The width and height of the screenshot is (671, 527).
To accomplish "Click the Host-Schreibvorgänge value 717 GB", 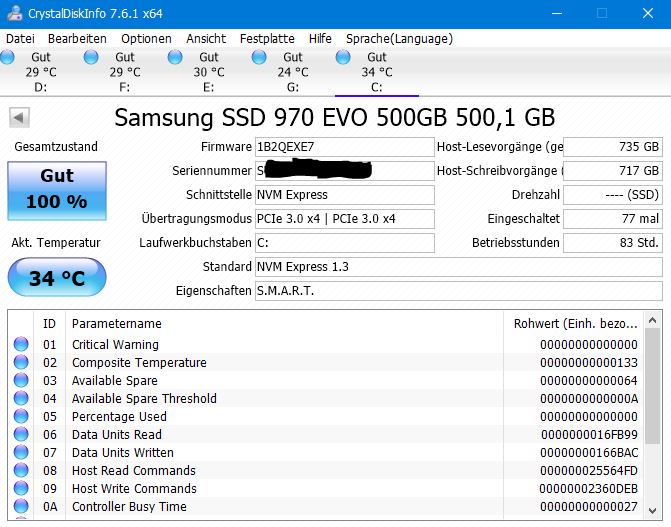I will pyautogui.click(x=613, y=171).
